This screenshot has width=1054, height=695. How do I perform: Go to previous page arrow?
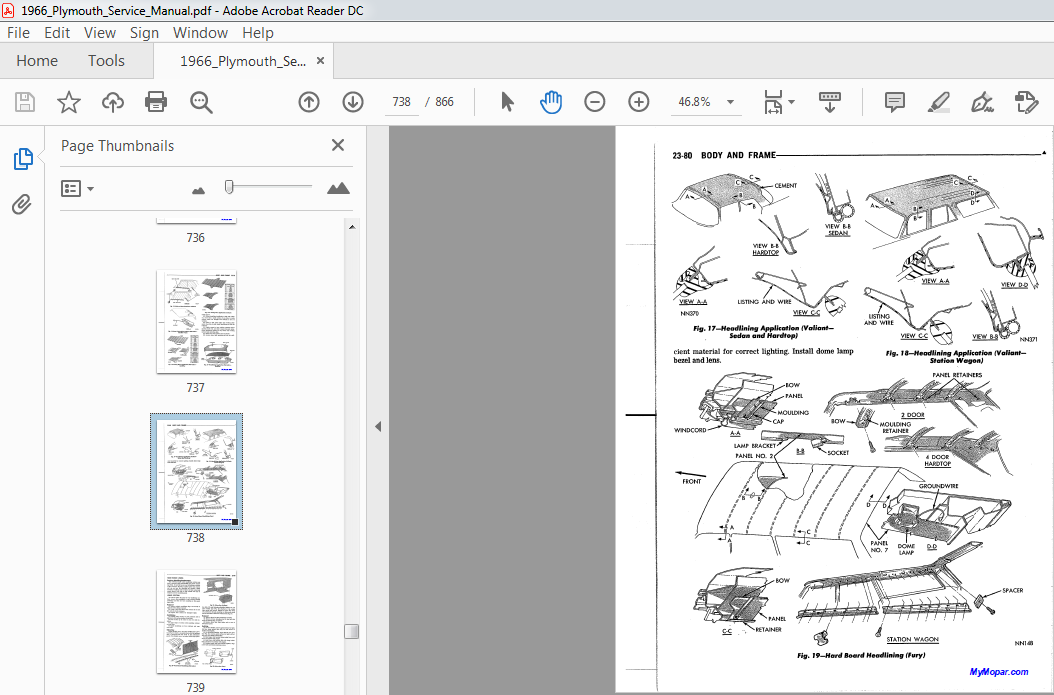pyautogui.click(x=309, y=102)
